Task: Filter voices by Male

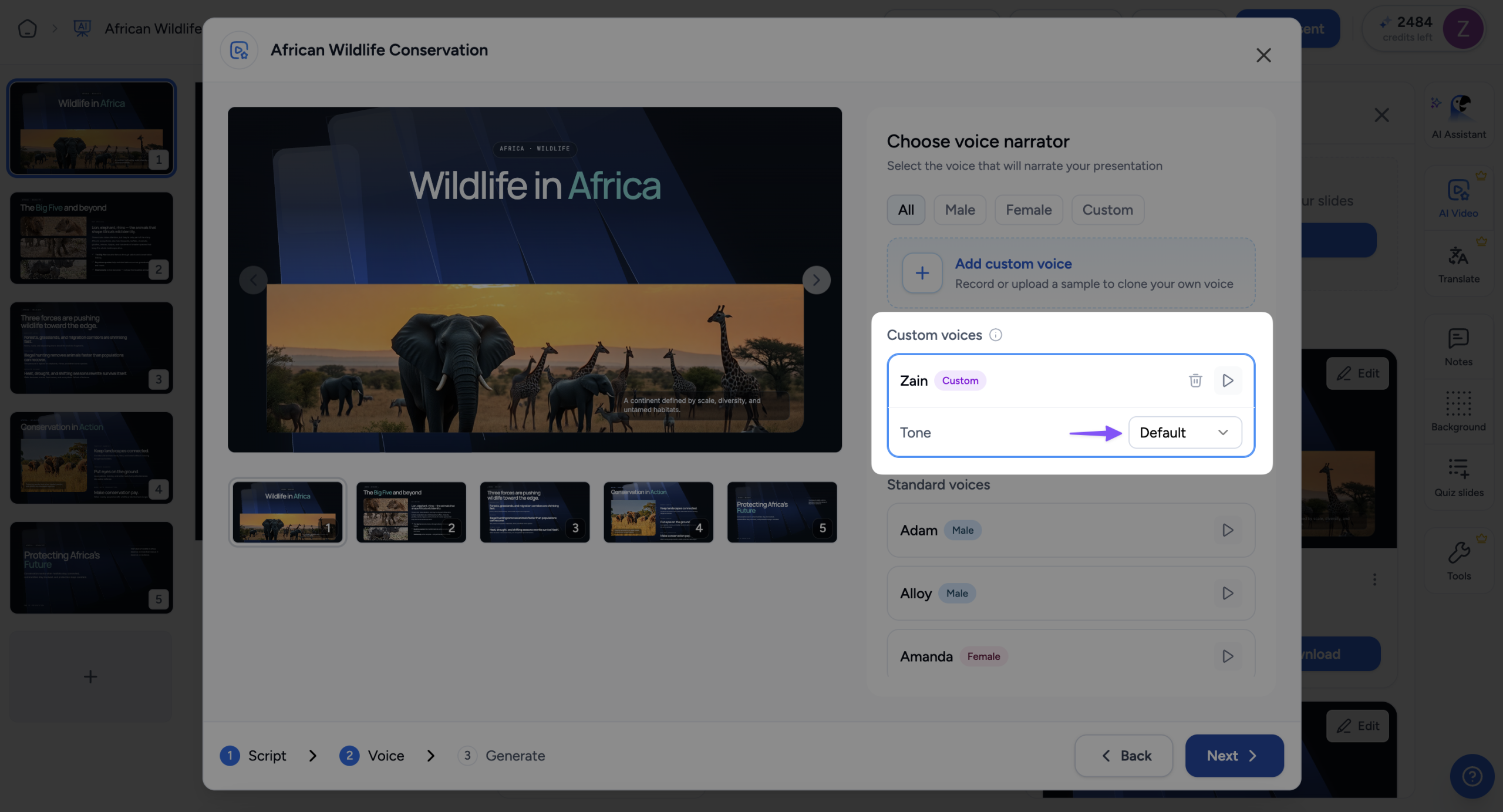Action: click(x=960, y=210)
